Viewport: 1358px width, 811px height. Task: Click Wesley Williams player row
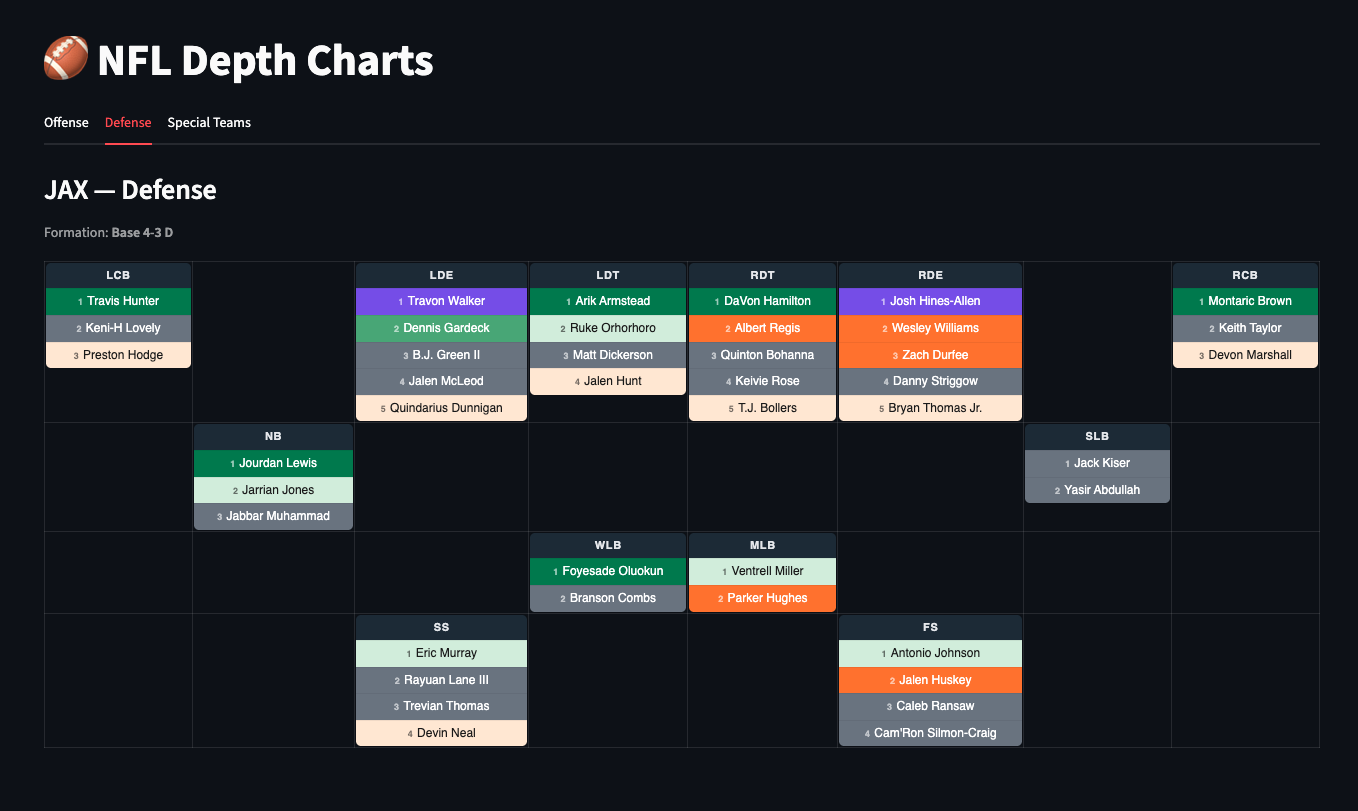click(930, 328)
